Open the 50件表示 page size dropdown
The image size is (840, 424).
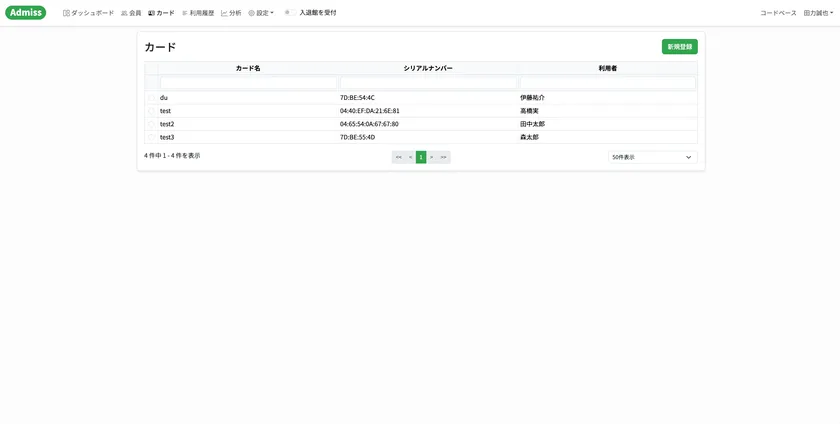tap(652, 157)
